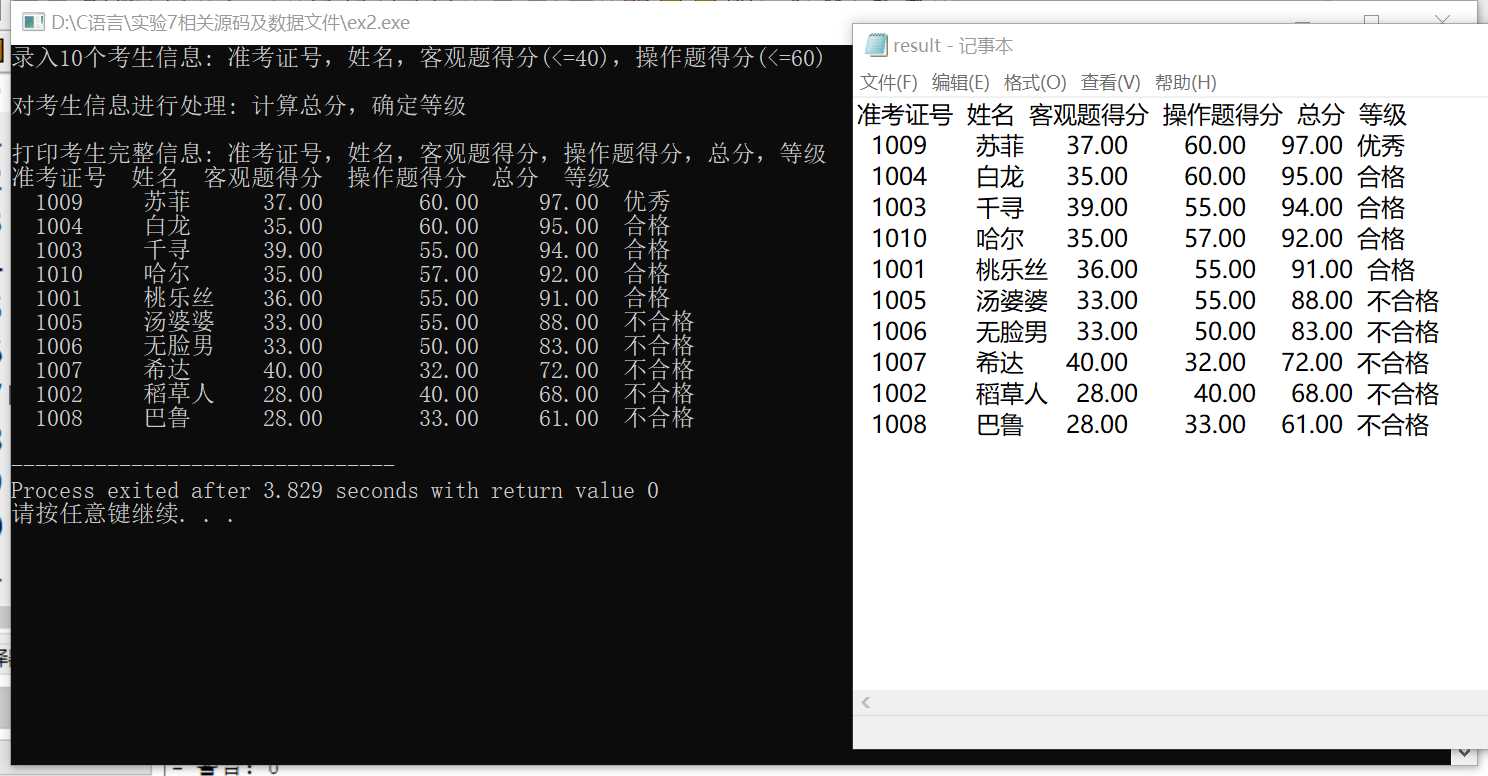Click '72.00' in the console output

point(569,370)
